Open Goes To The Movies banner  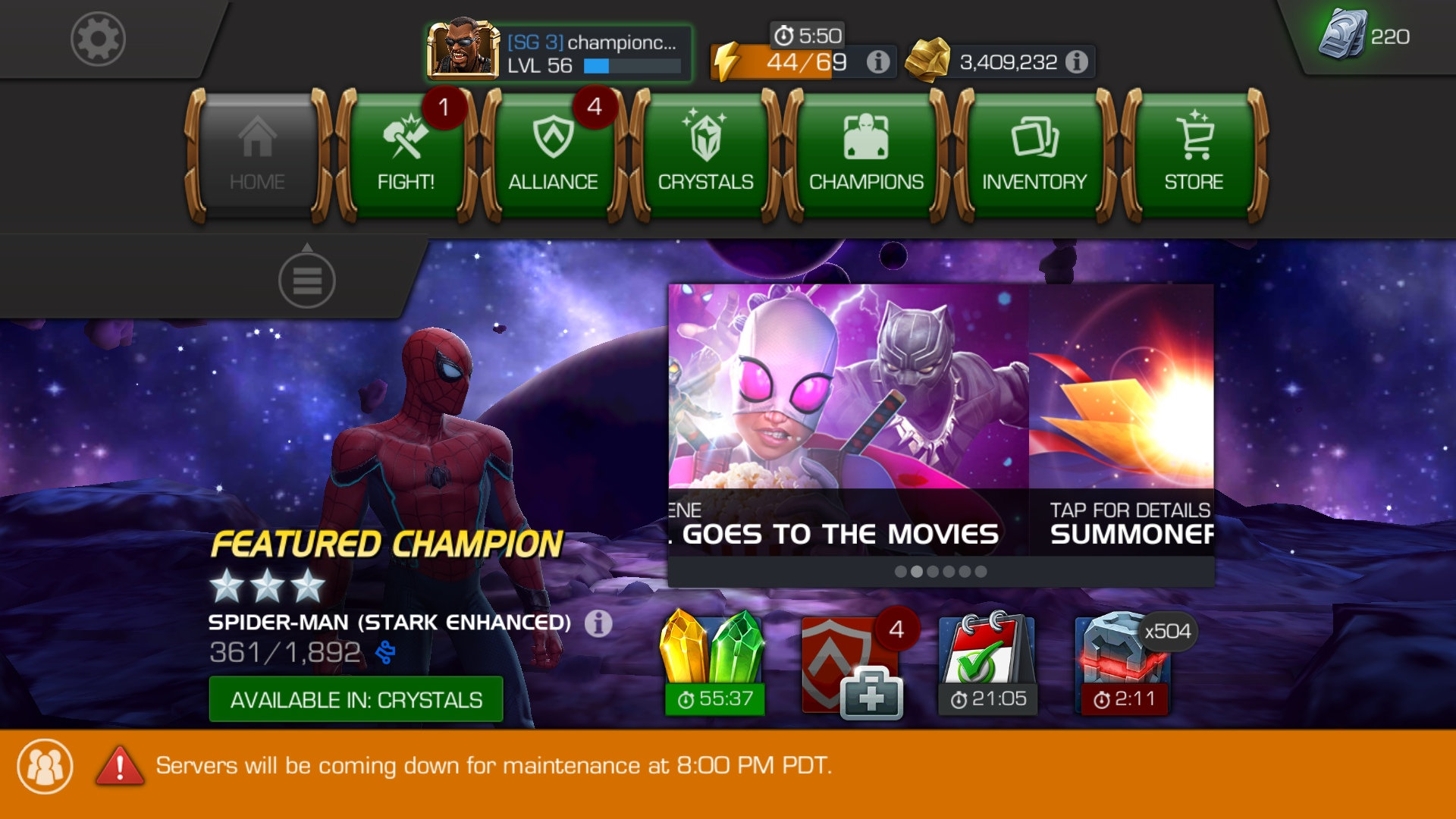[848, 419]
